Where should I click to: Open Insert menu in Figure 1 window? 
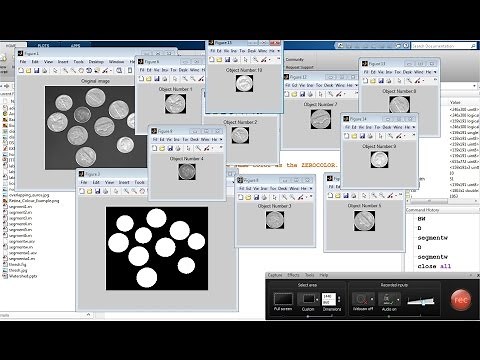point(63,62)
